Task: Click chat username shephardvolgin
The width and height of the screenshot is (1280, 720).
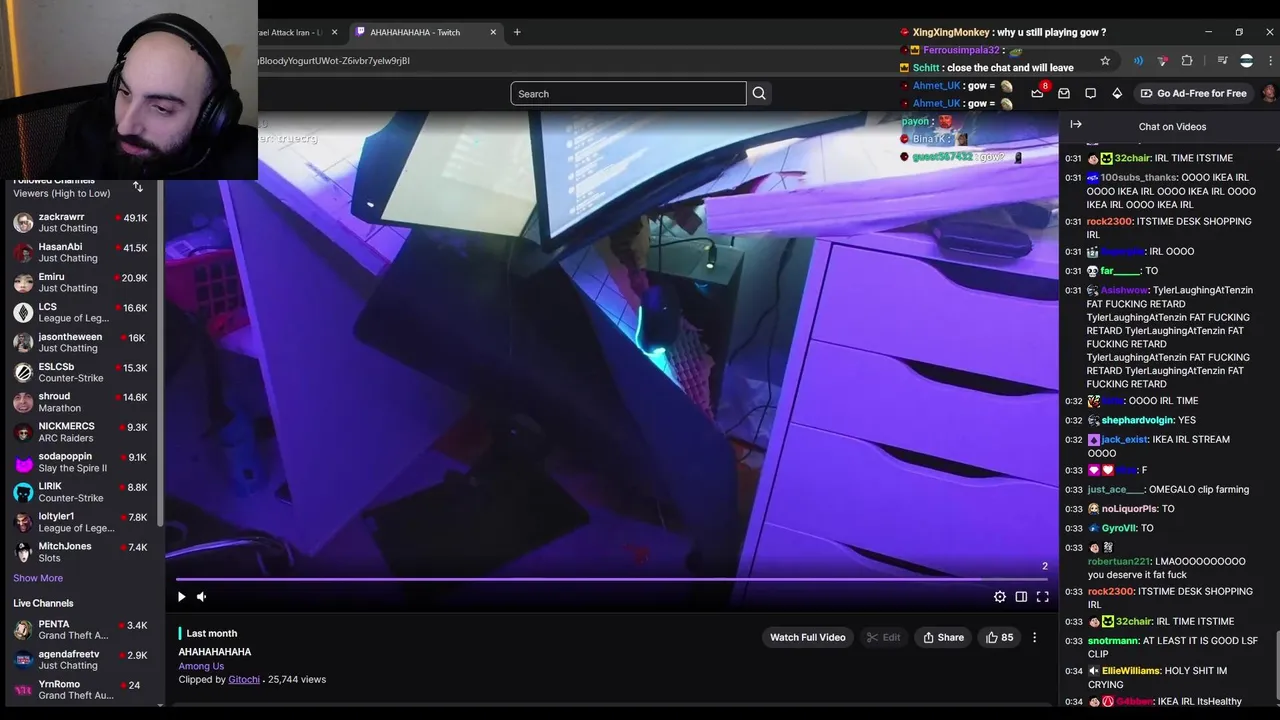Action: (1138, 420)
